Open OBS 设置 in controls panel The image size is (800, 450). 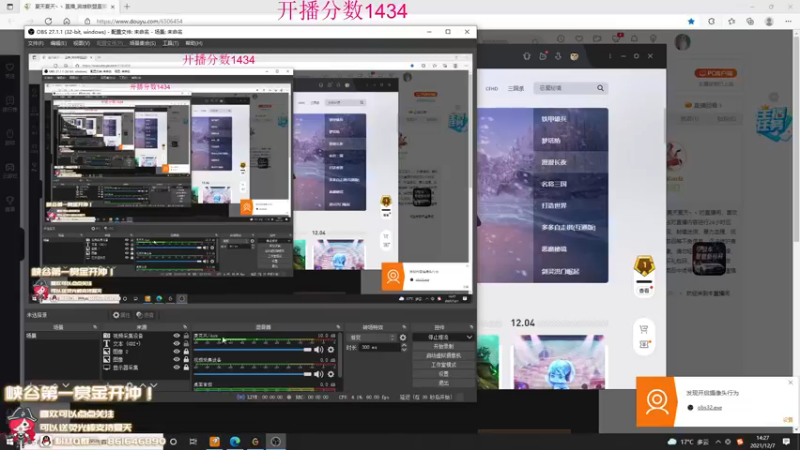tap(443, 374)
